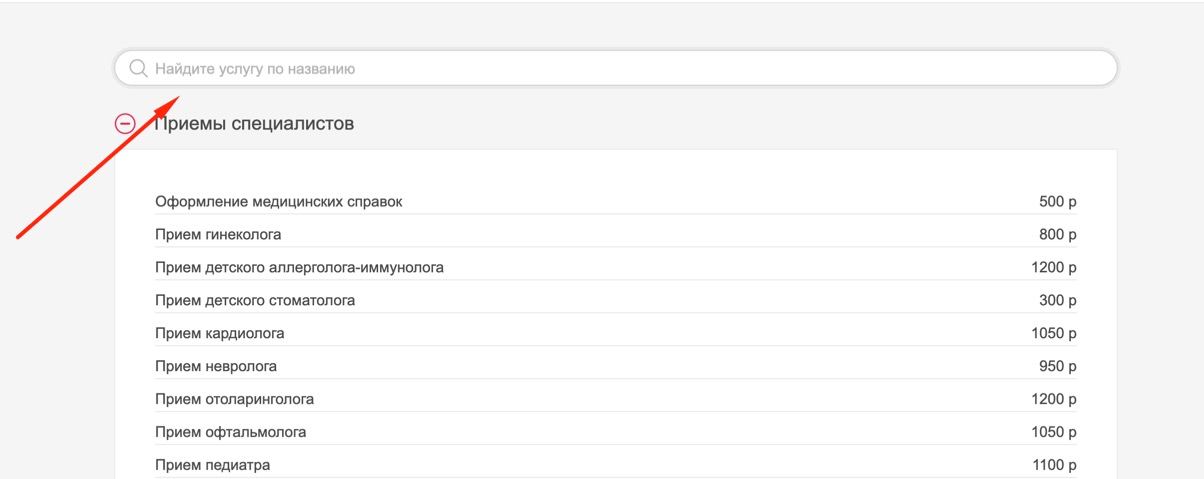Click the 1100 р price for педиатр
The width and height of the screenshot is (1204, 479).
pos(1054,465)
